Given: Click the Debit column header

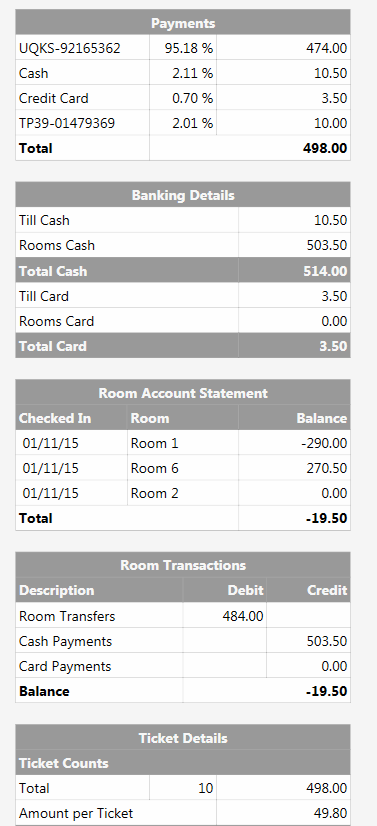Looking at the screenshot, I should pyautogui.click(x=245, y=591).
